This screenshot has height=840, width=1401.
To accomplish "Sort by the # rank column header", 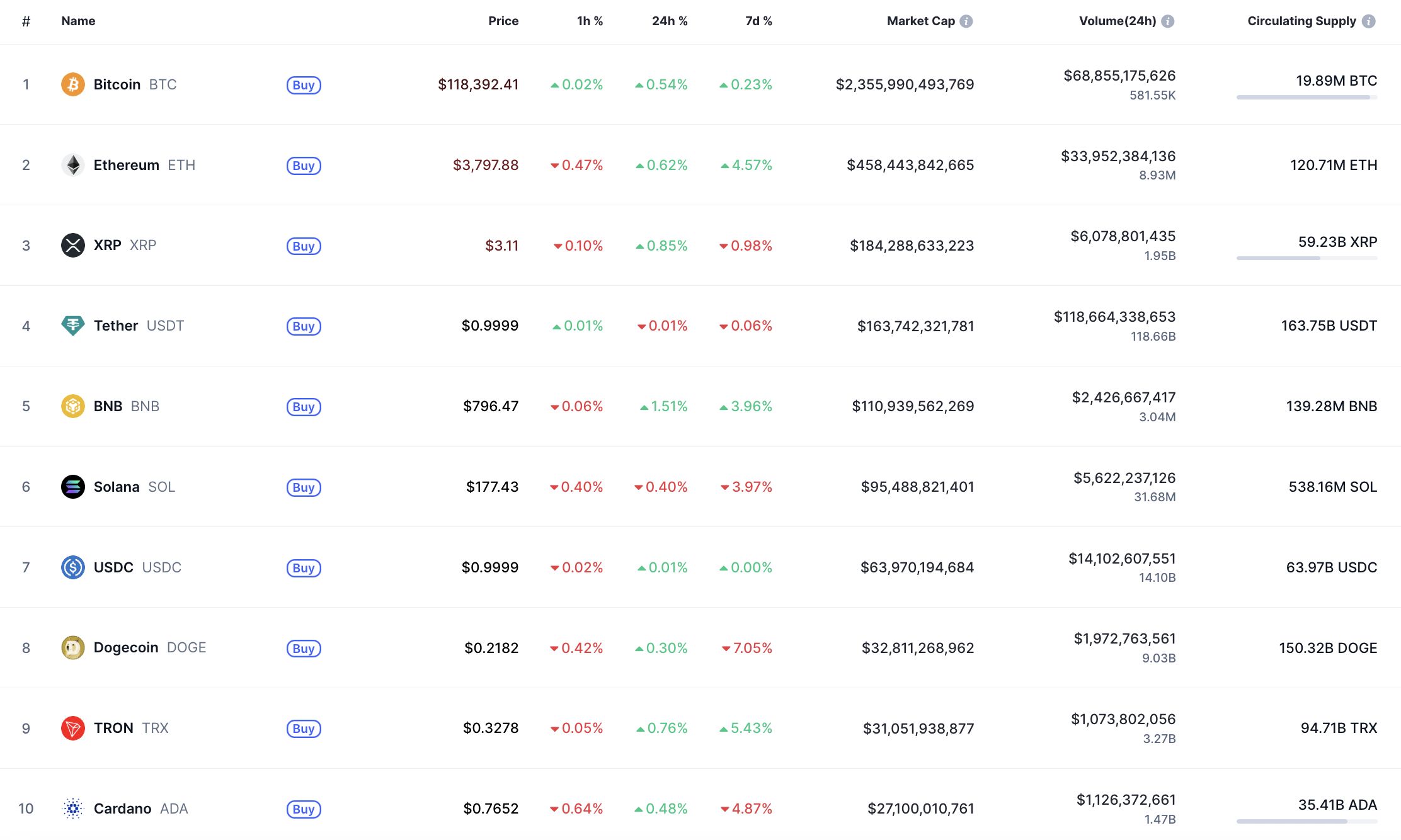I will [26, 21].
